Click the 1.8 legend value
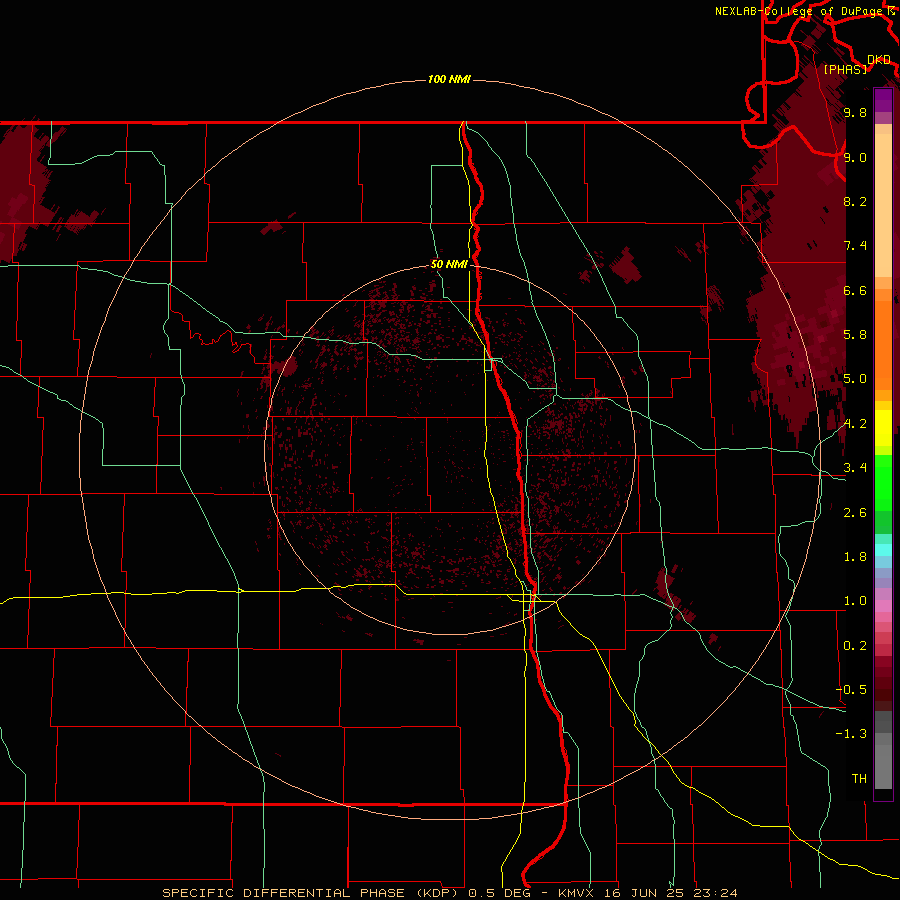Viewport: 900px width, 900px height. 855,557
